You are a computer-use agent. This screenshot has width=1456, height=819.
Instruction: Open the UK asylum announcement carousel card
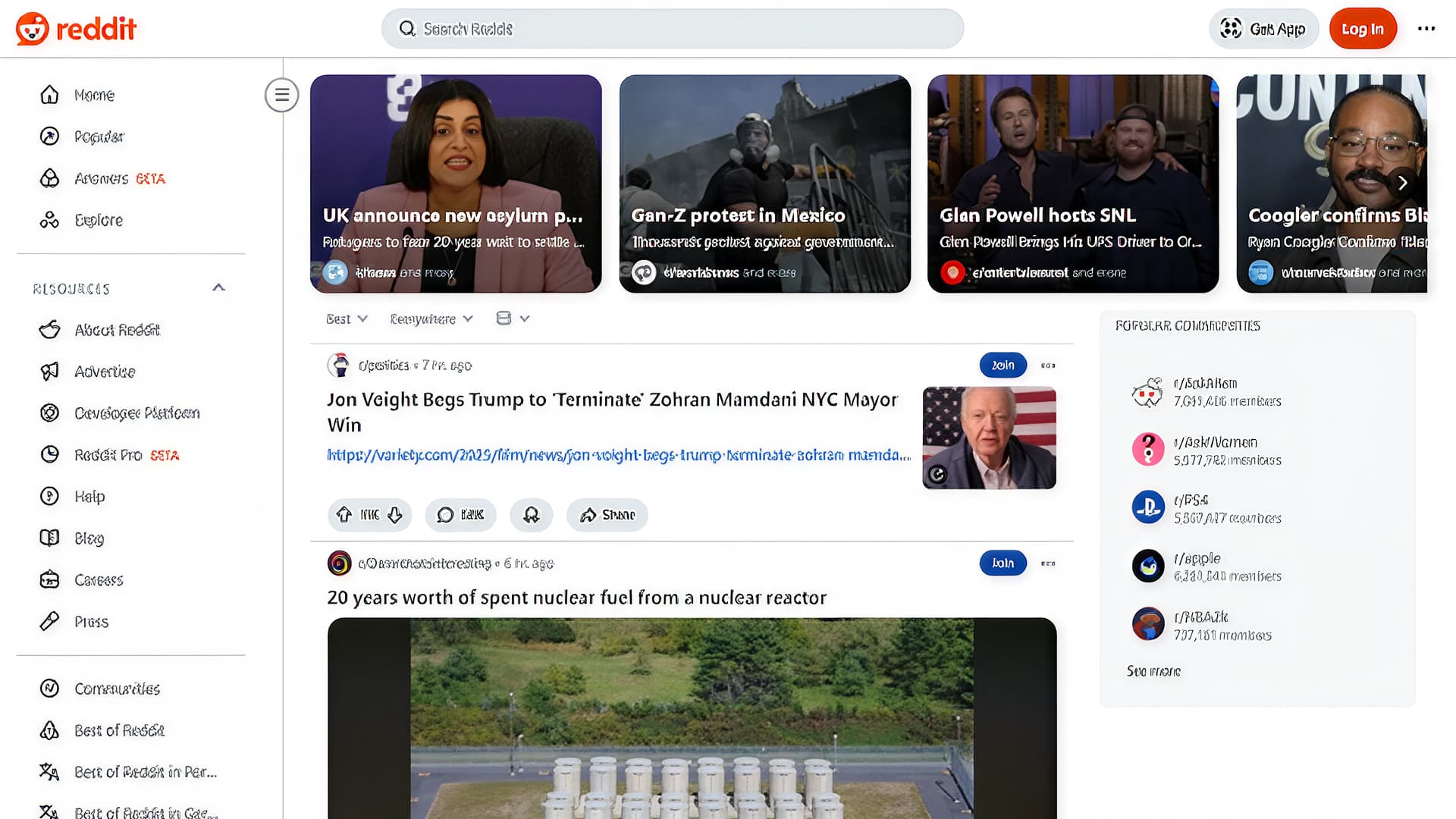tap(456, 184)
